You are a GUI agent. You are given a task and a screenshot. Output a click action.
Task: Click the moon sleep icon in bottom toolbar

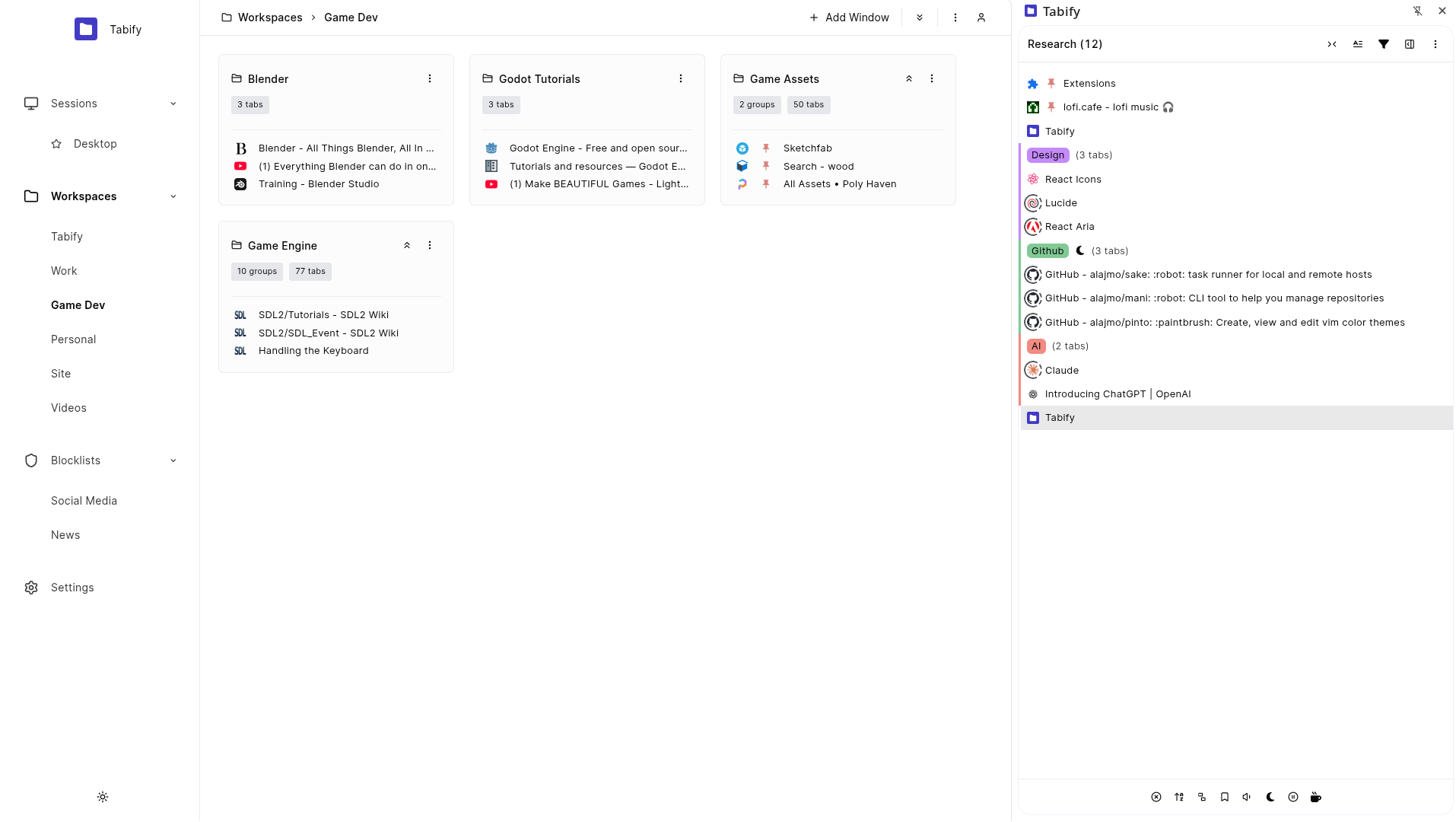point(1270,797)
